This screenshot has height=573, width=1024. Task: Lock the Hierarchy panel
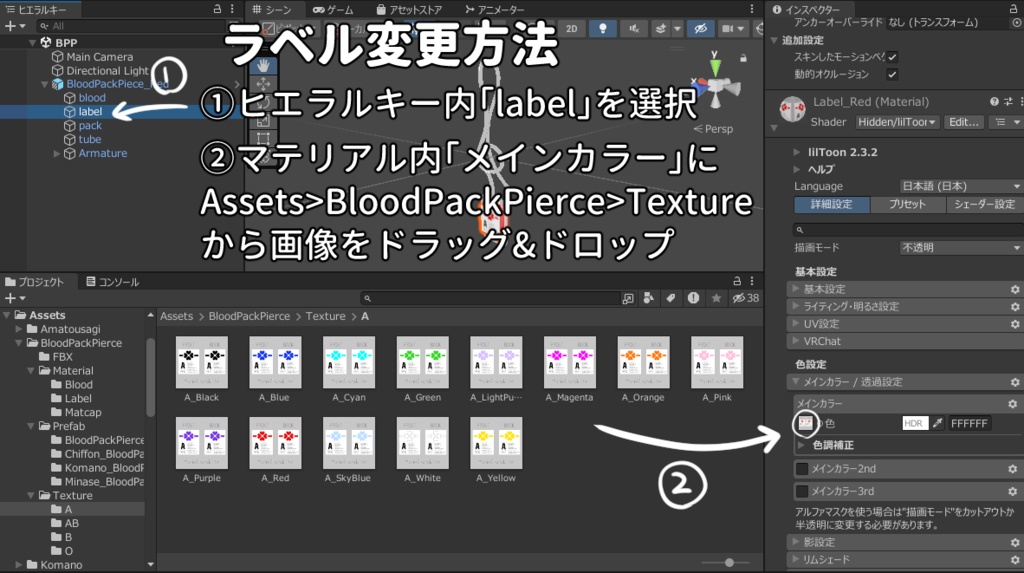pyautogui.click(x=217, y=9)
